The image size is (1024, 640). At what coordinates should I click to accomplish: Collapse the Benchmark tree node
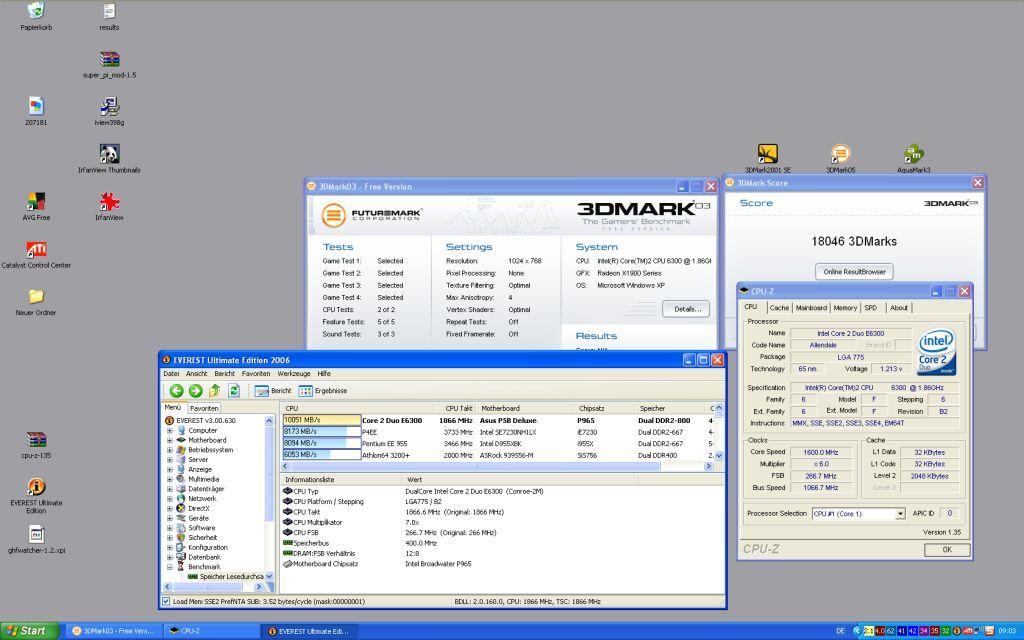tap(170, 567)
